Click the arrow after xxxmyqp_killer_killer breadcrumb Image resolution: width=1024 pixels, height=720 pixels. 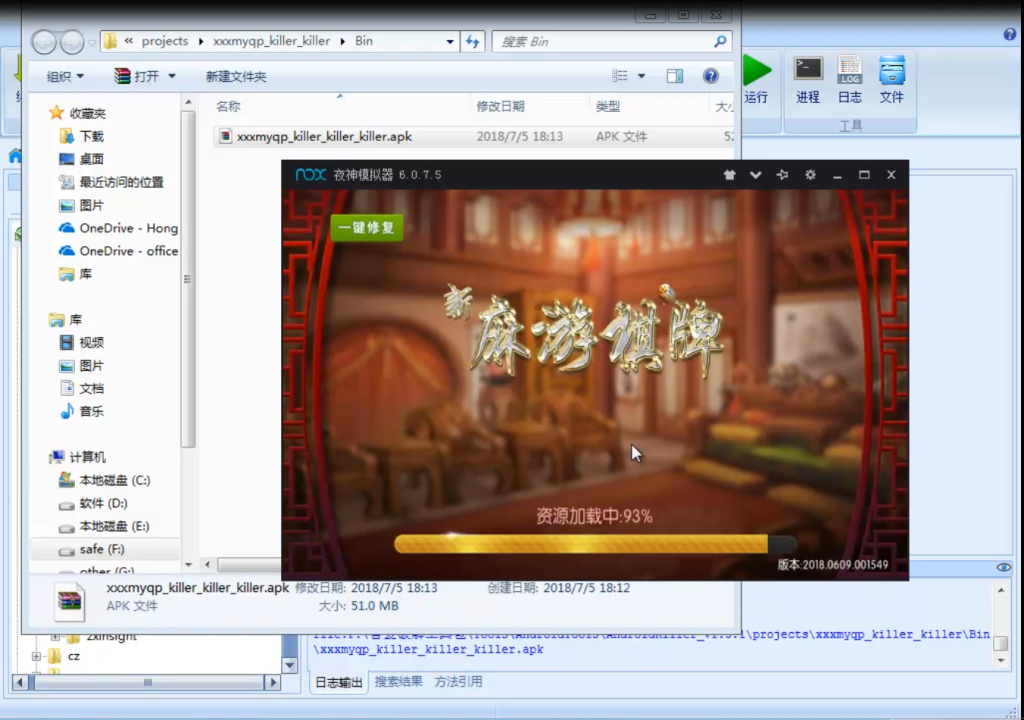[342, 41]
